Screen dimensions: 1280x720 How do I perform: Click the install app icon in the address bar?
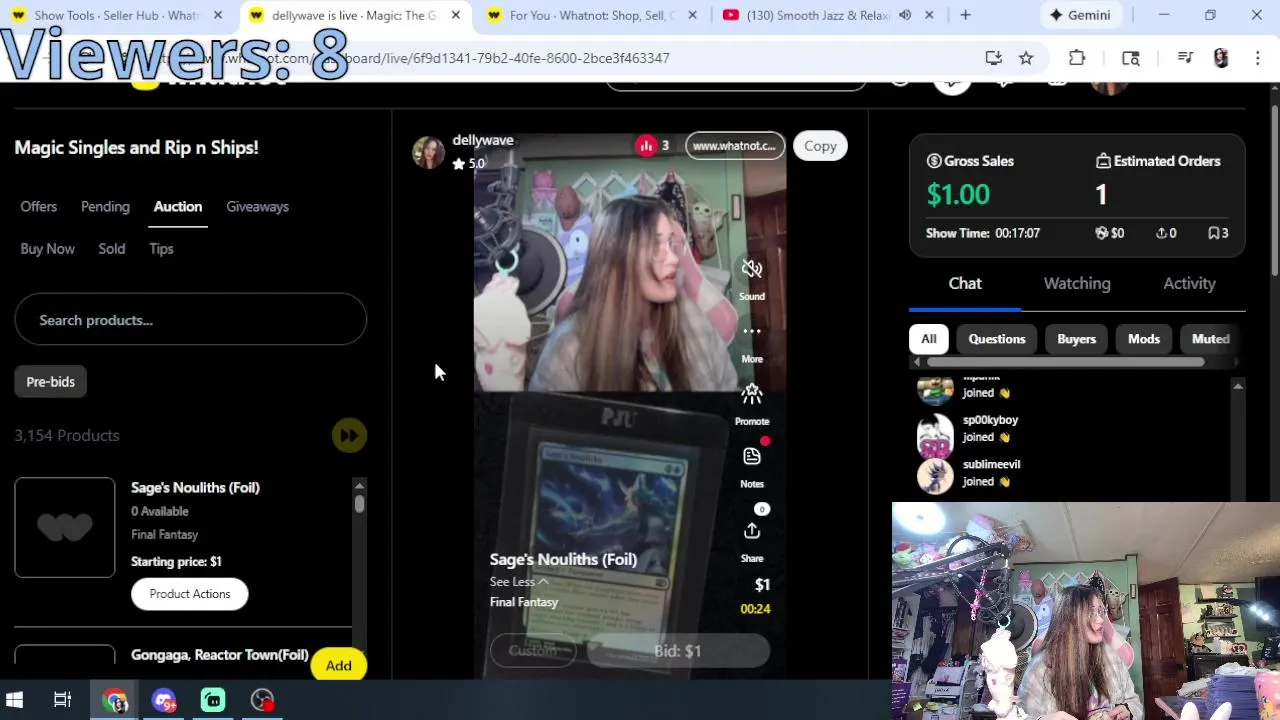pyautogui.click(x=993, y=58)
